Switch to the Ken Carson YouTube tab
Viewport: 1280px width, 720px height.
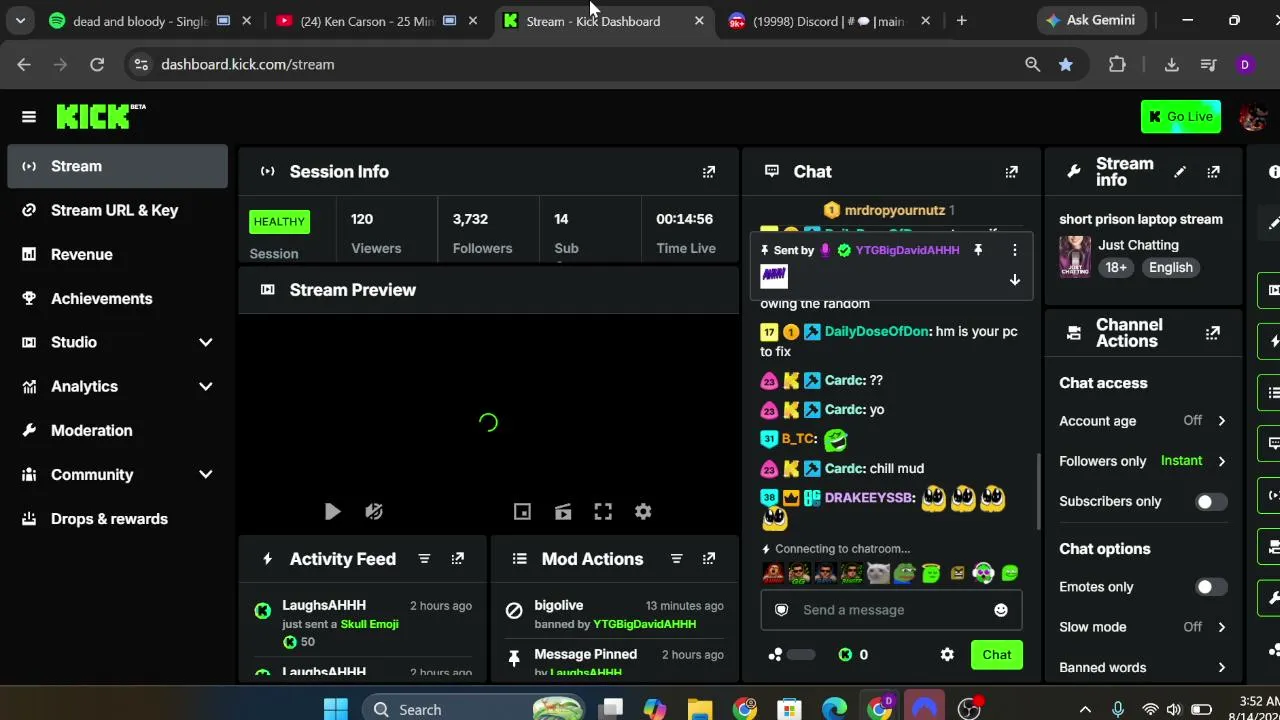coord(368,21)
